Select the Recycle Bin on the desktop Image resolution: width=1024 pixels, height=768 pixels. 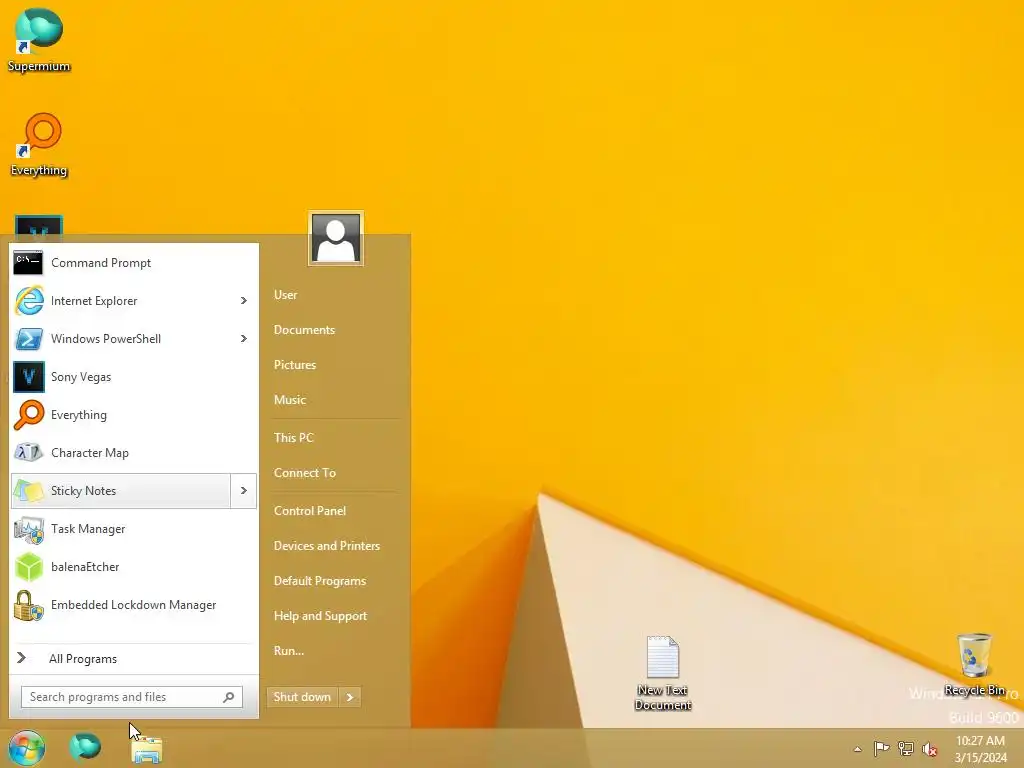coord(974,665)
